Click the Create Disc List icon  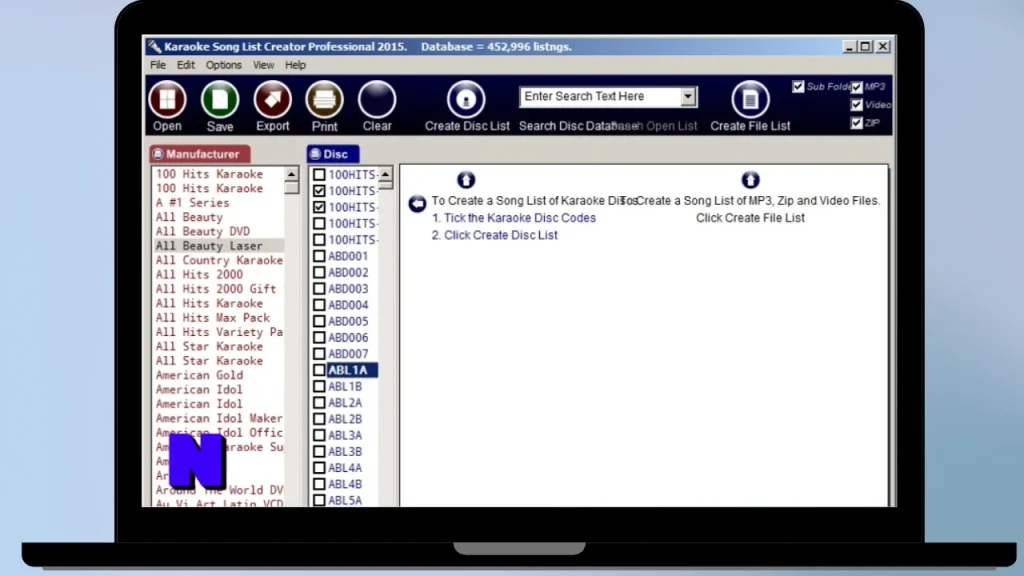point(466,99)
